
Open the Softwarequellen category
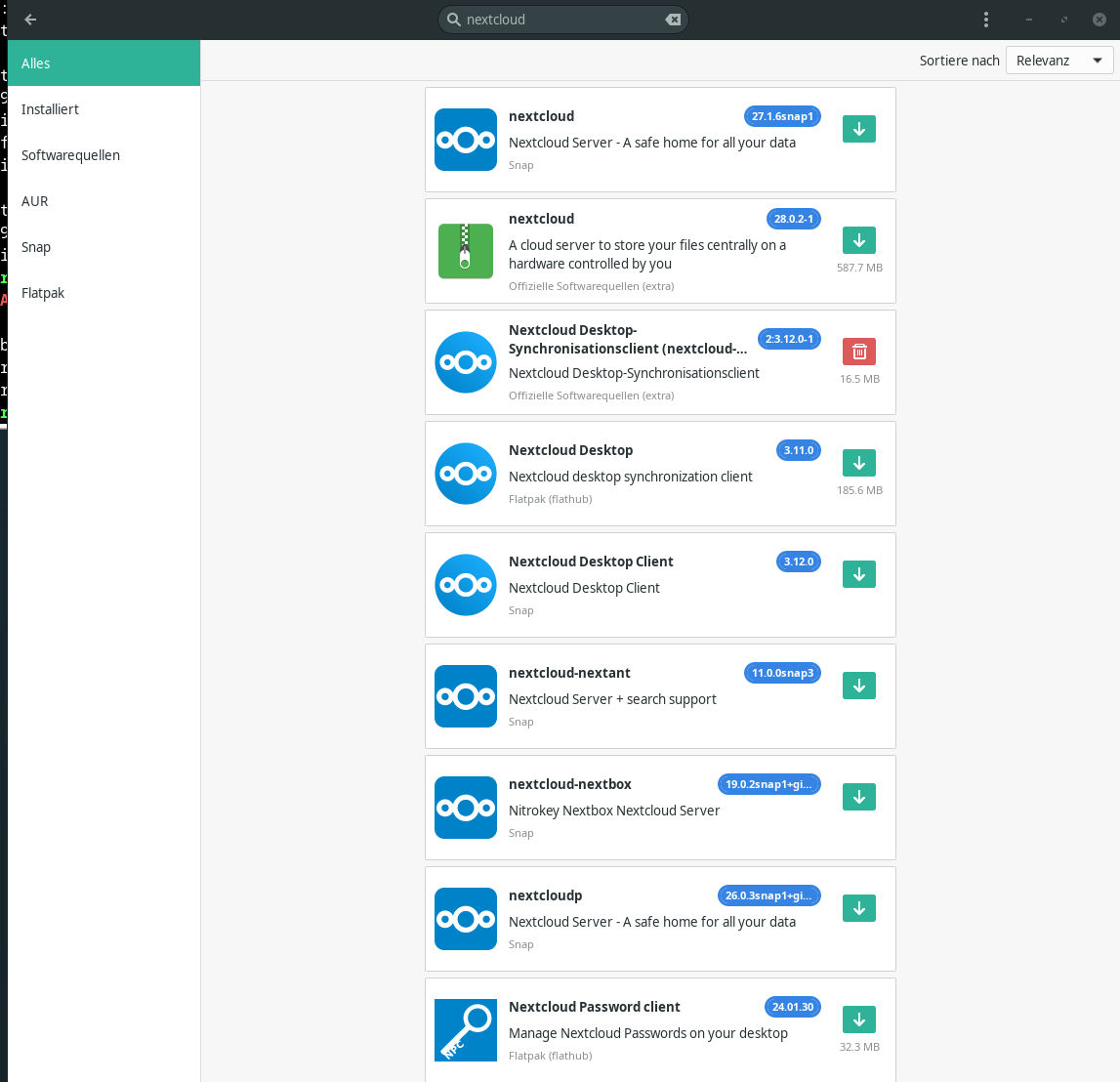104,155
